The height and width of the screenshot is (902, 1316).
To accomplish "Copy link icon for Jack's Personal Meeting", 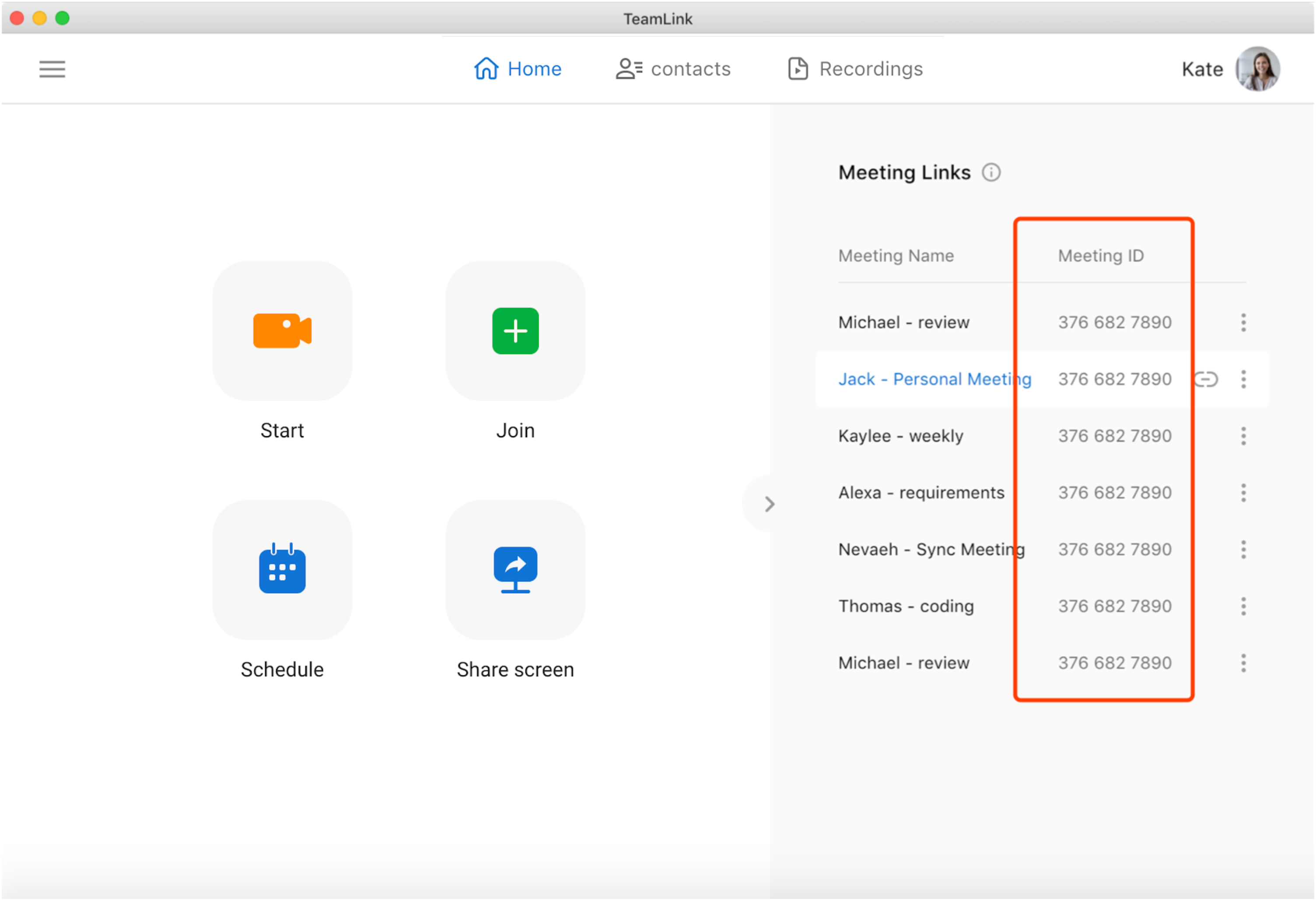I will 1206,379.
